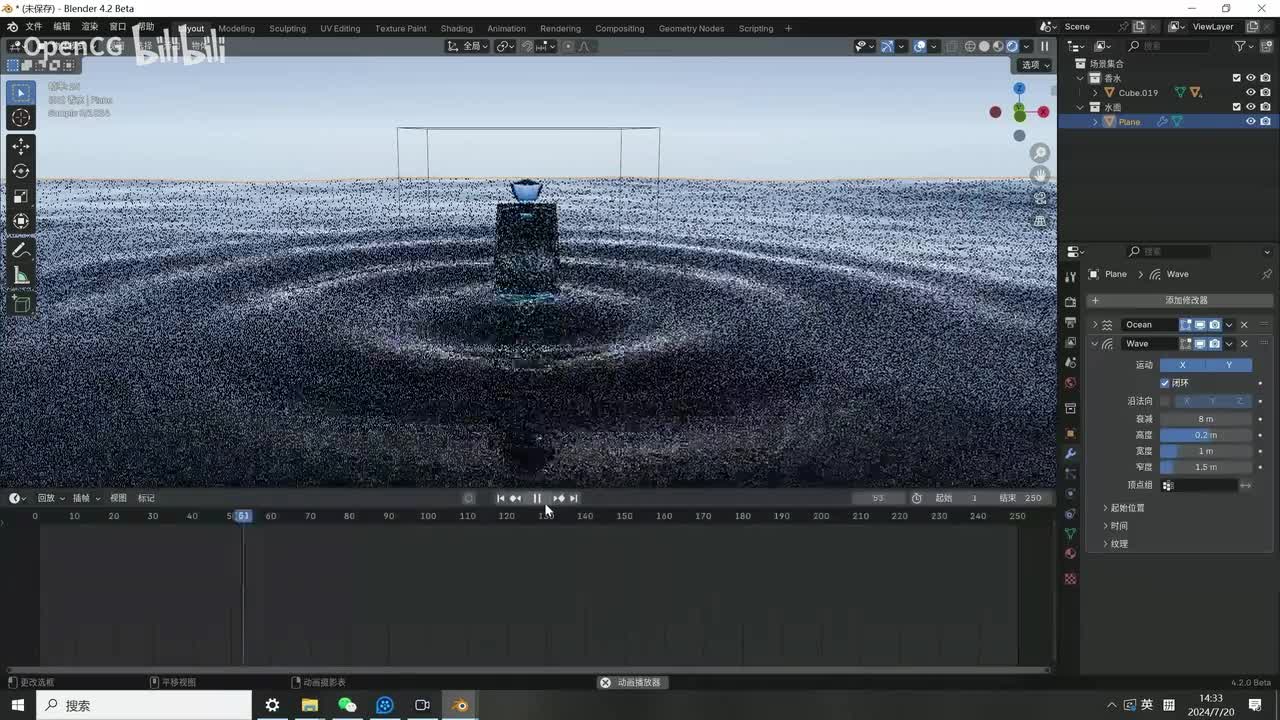The image size is (1280, 720).
Task: Open WeChat from the taskbar
Action: coord(347,705)
